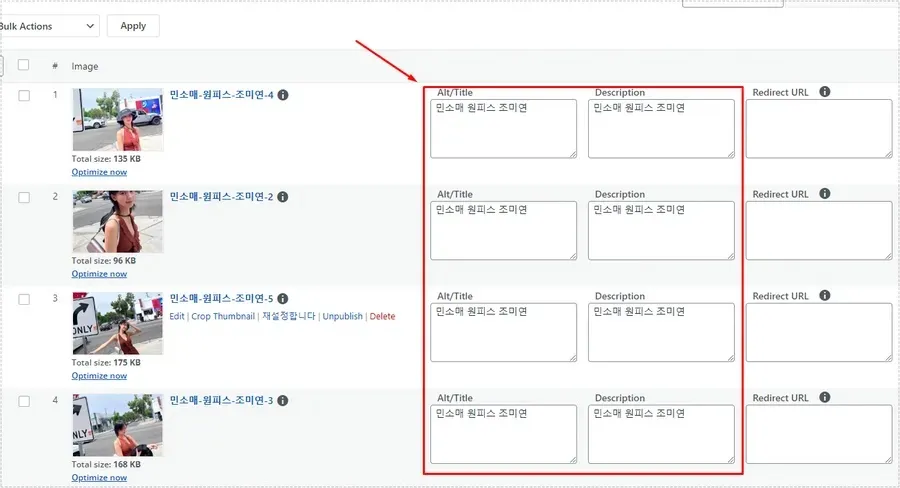This screenshot has width=900, height=488.
Task: Click Total size: 175 KB text
Action: [106, 363]
